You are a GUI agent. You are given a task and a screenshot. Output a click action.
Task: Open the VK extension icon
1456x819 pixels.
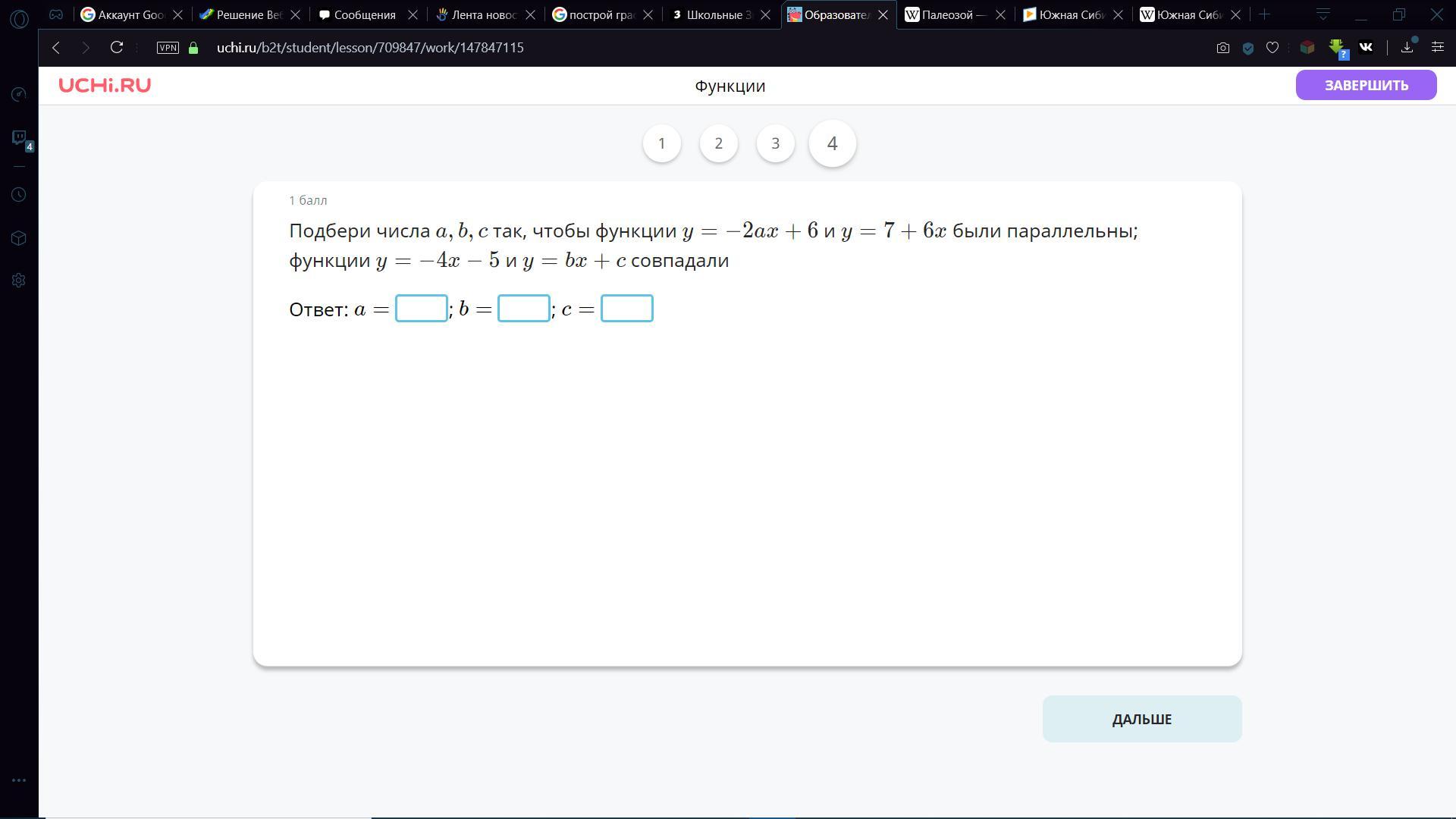point(1366,48)
